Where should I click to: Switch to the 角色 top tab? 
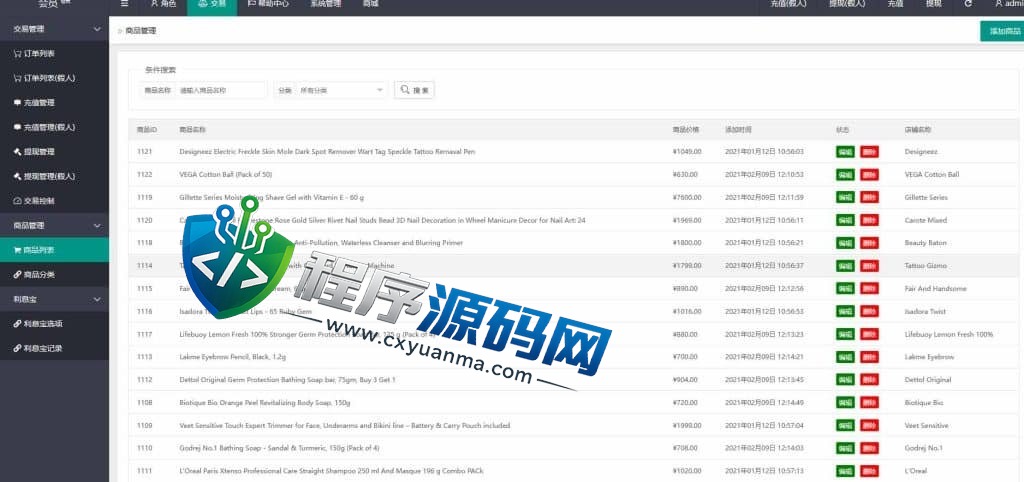point(163,5)
